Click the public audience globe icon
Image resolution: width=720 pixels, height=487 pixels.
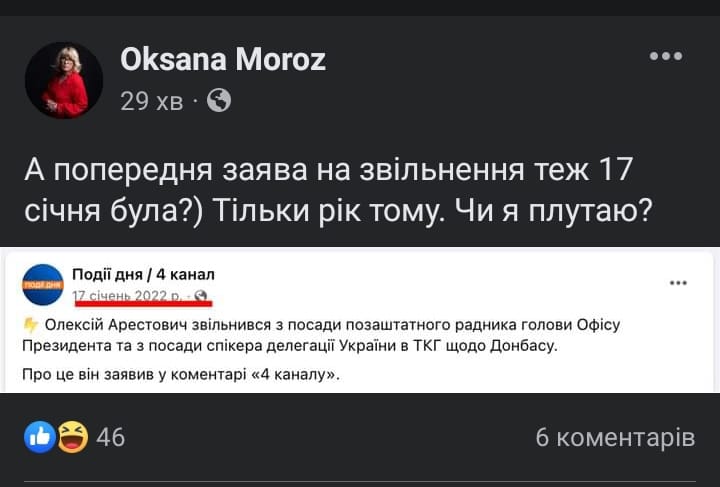pos(219,101)
